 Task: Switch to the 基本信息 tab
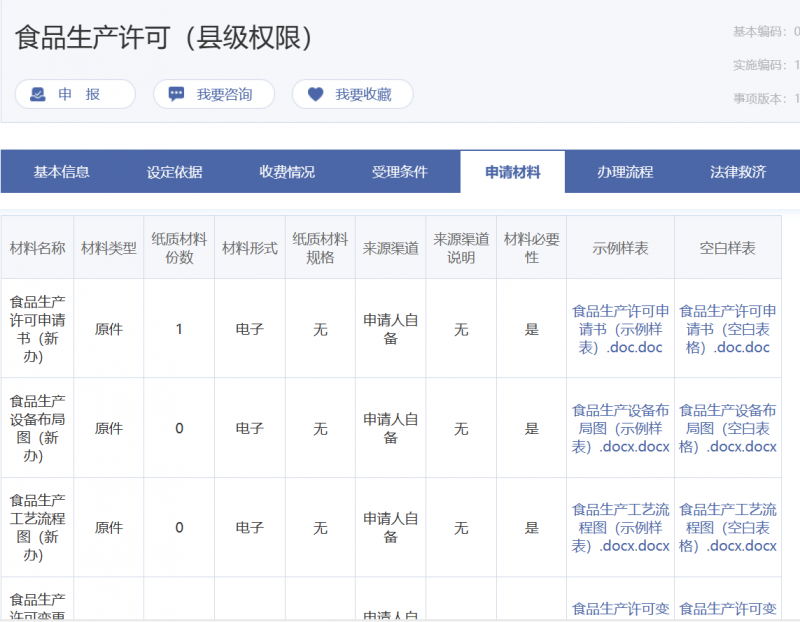point(62,172)
